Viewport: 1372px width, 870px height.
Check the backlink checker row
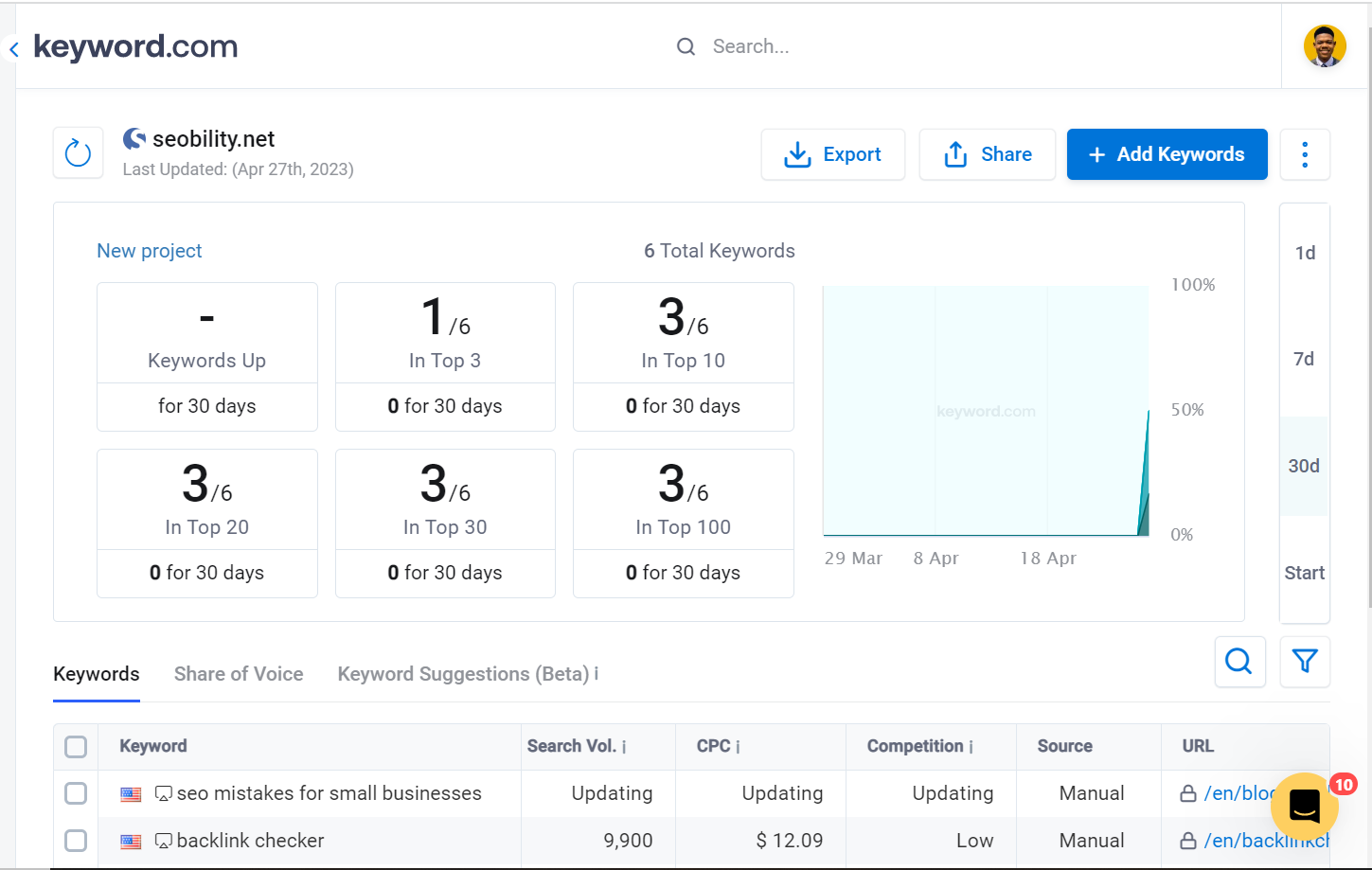[76, 841]
